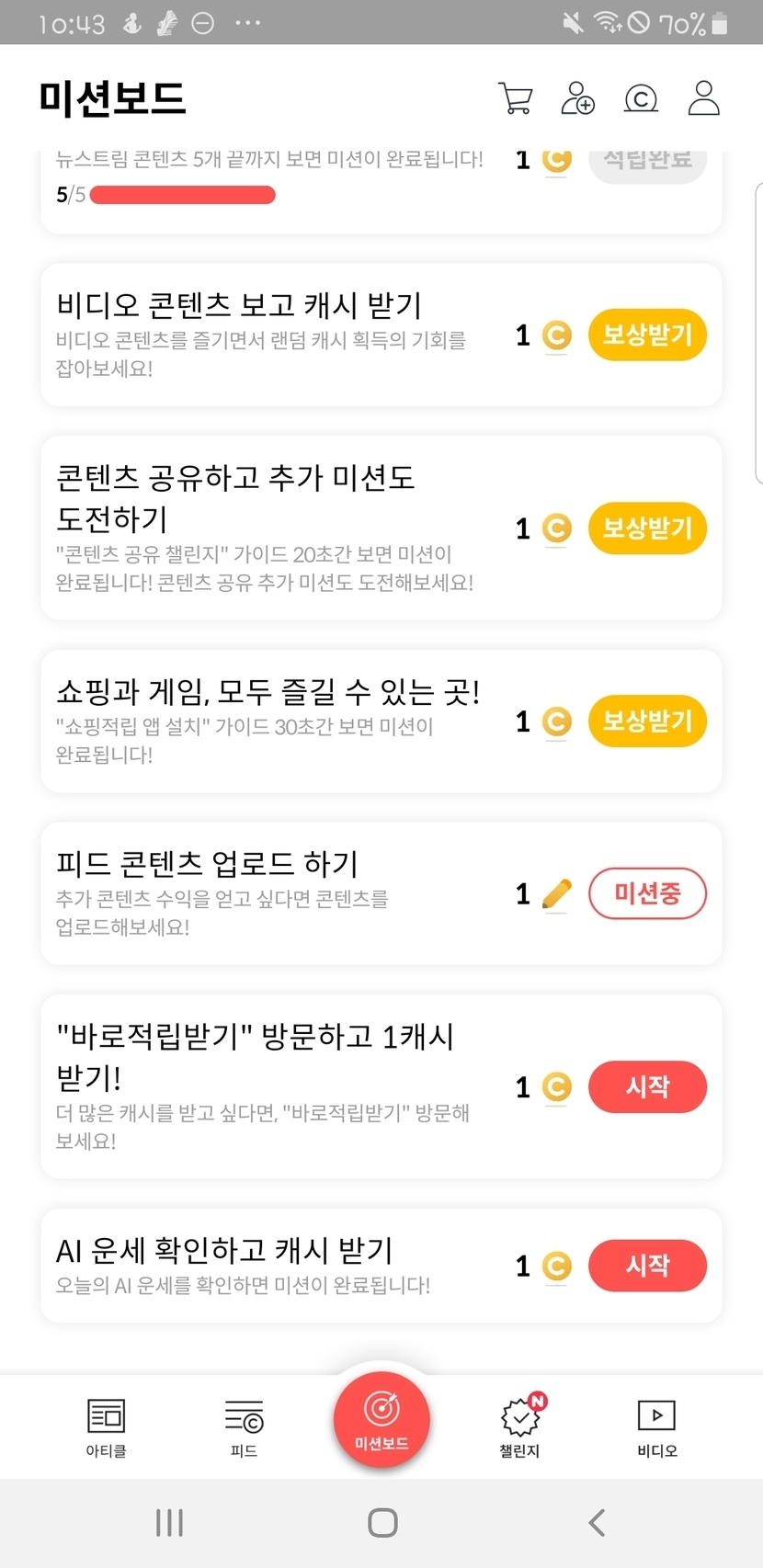
Task: Start the AI 운세 mission
Action: tap(647, 1266)
